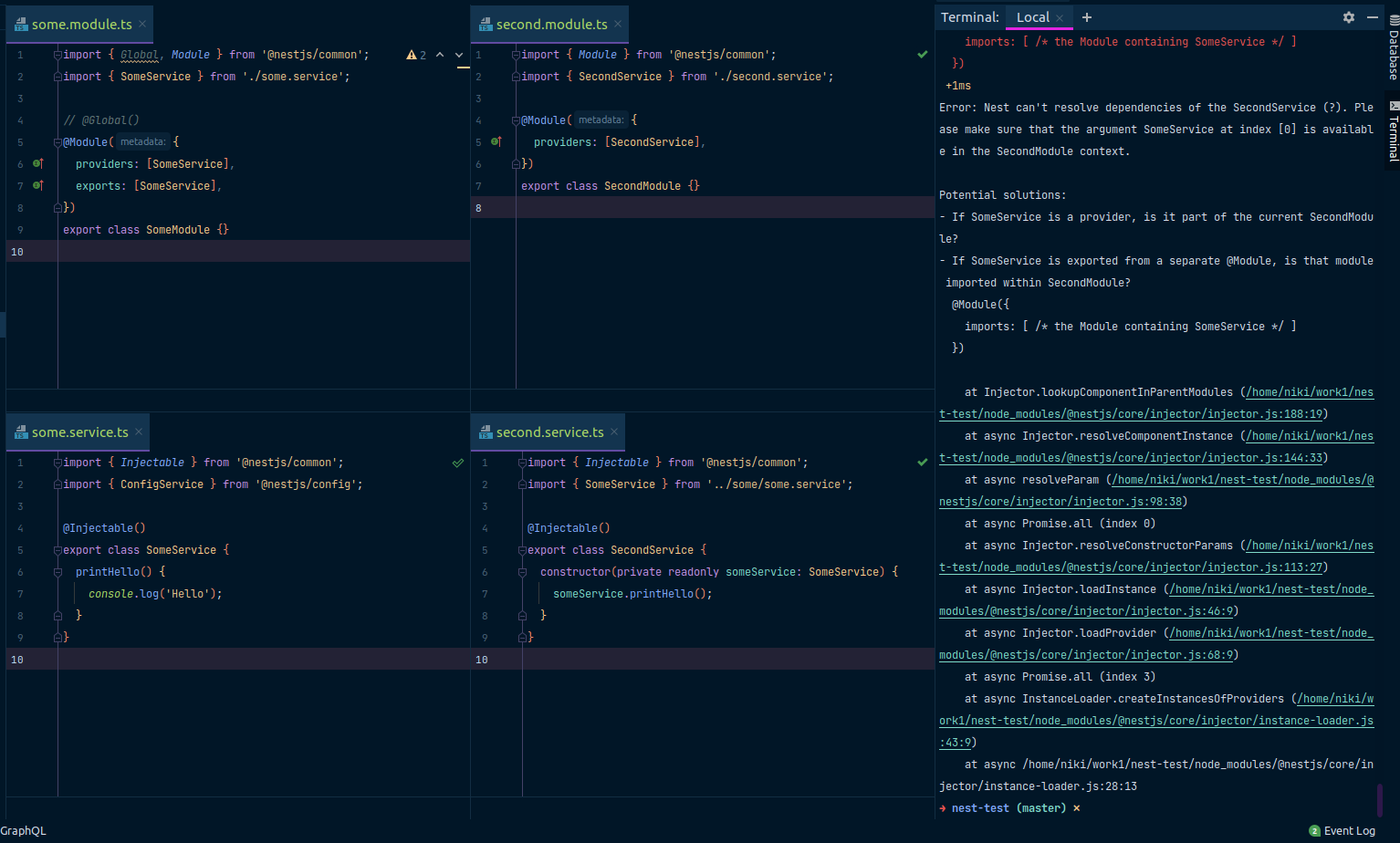
Task: Click console.log('Hello') line in some.service.ts
Action: click(x=155, y=594)
